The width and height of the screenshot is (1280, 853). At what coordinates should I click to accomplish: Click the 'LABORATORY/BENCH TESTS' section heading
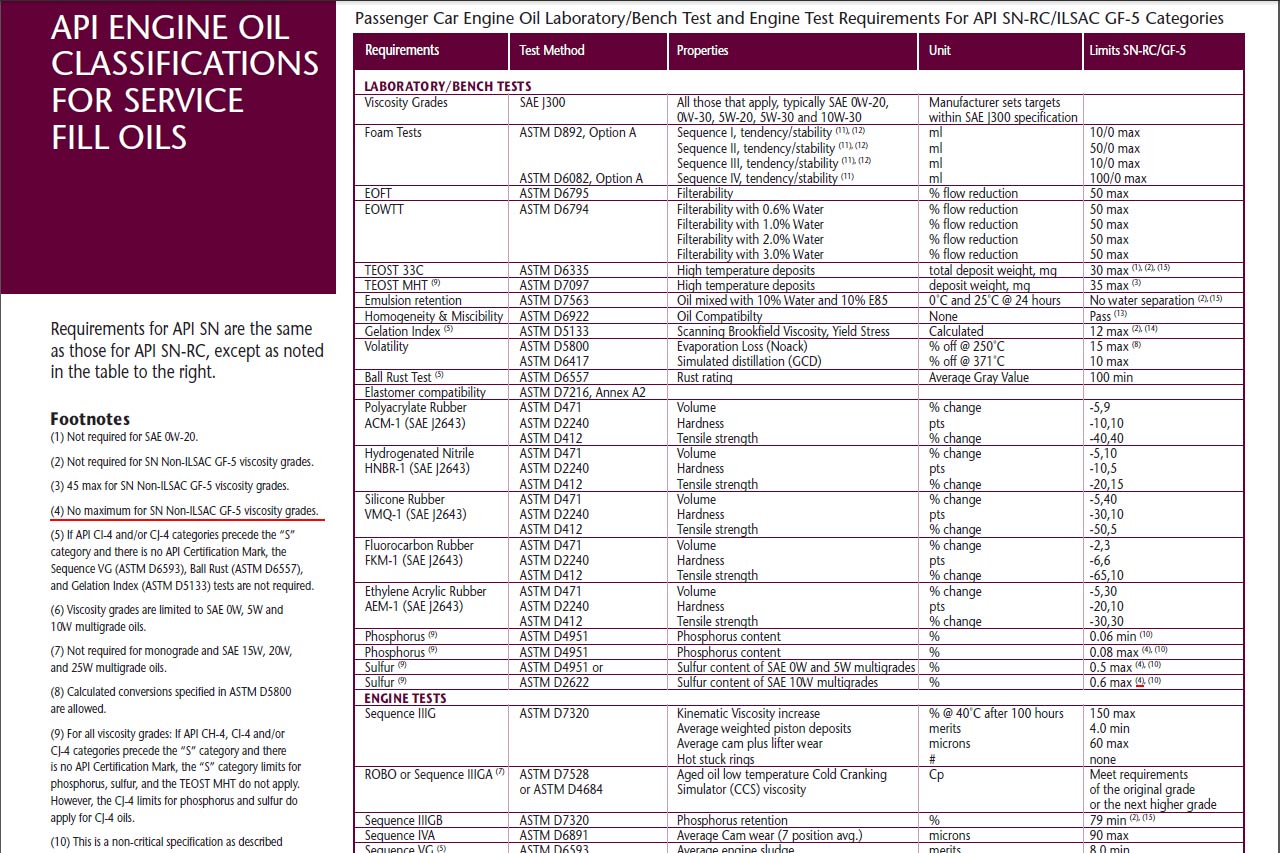click(448, 86)
